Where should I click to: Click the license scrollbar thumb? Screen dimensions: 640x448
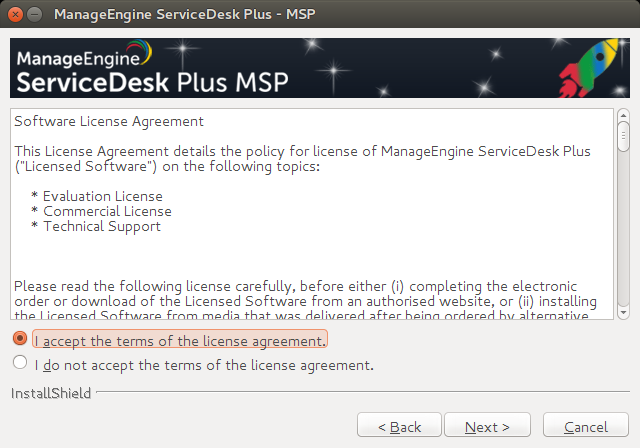tap(623, 137)
